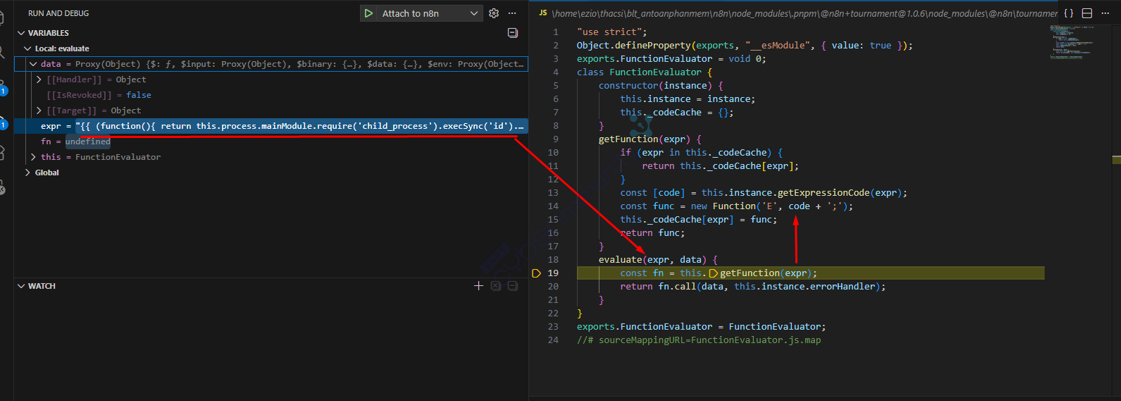Click 'getFunction(expr) {' method definition
Image resolution: width=1121 pixels, height=401 pixels.
tap(650, 139)
